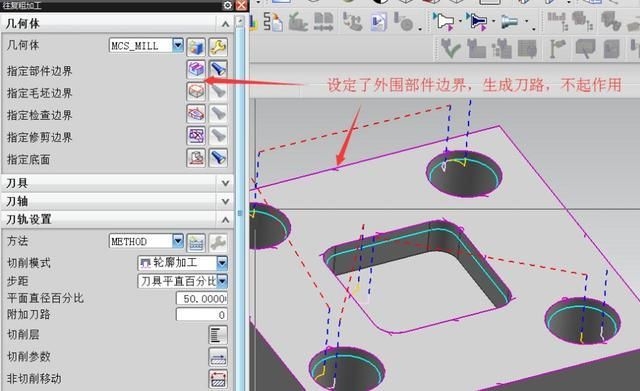Click greyed wrench icon in 方法 row
The width and height of the screenshot is (640, 391).
[218, 243]
